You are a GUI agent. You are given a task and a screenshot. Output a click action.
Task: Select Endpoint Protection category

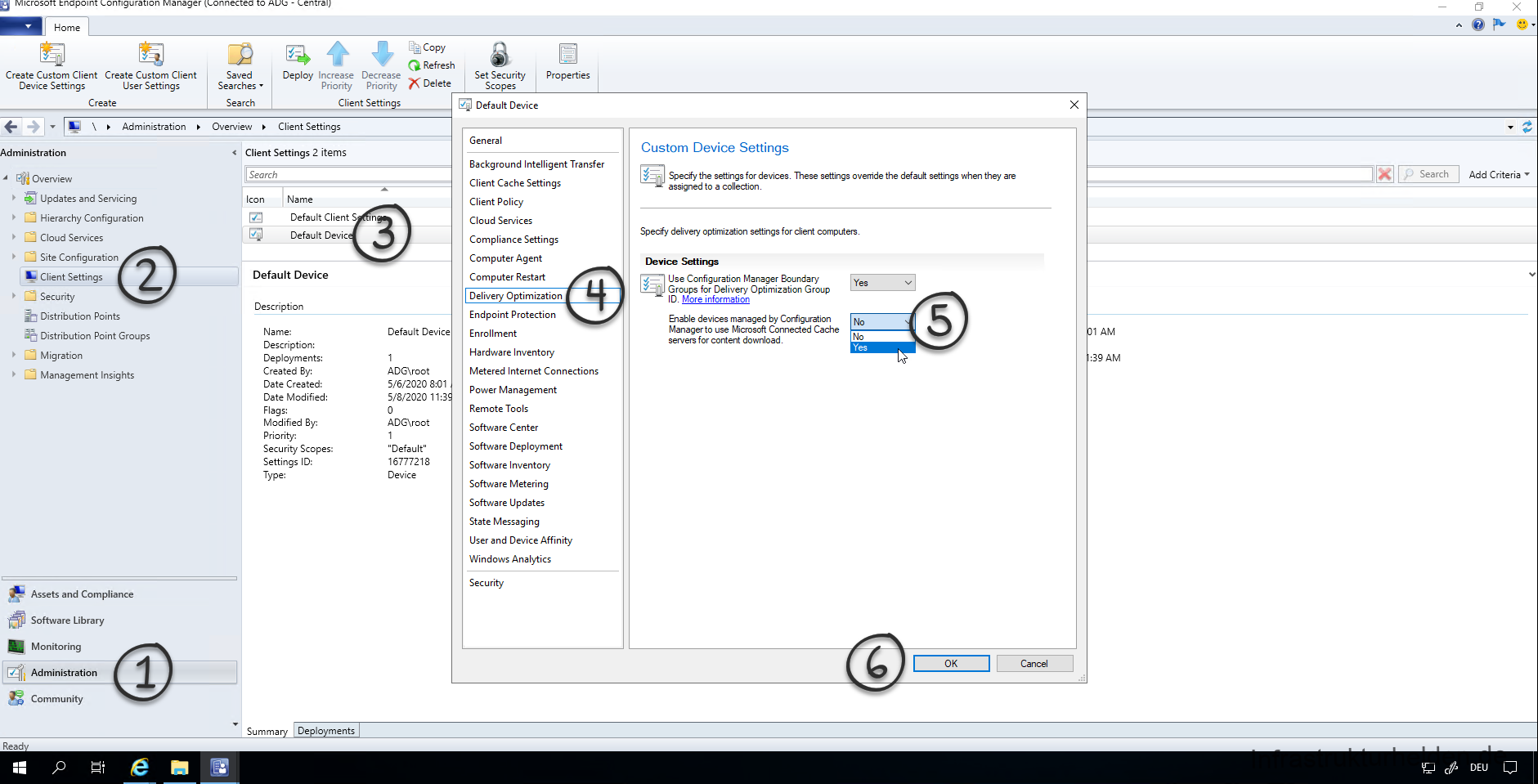pyautogui.click(x=513, y=315)
